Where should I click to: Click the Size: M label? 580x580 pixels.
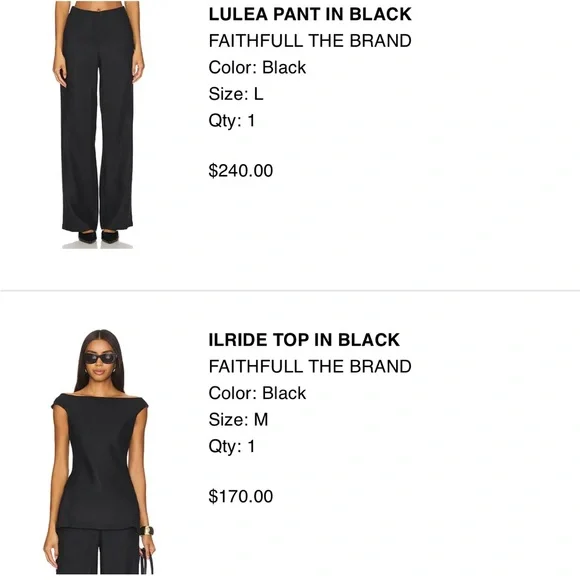(239, 420)
